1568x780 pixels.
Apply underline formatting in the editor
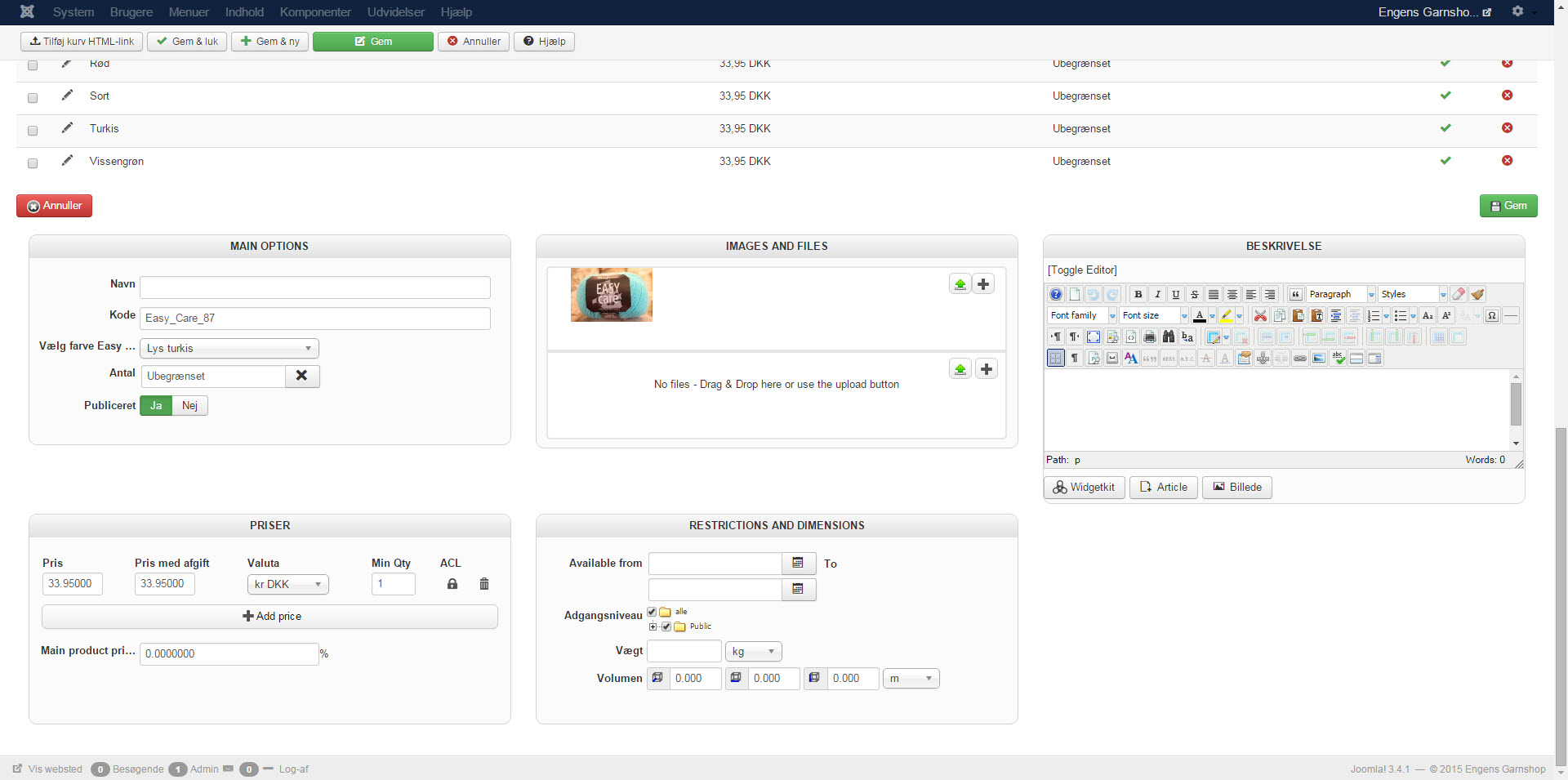[1176, 294]
